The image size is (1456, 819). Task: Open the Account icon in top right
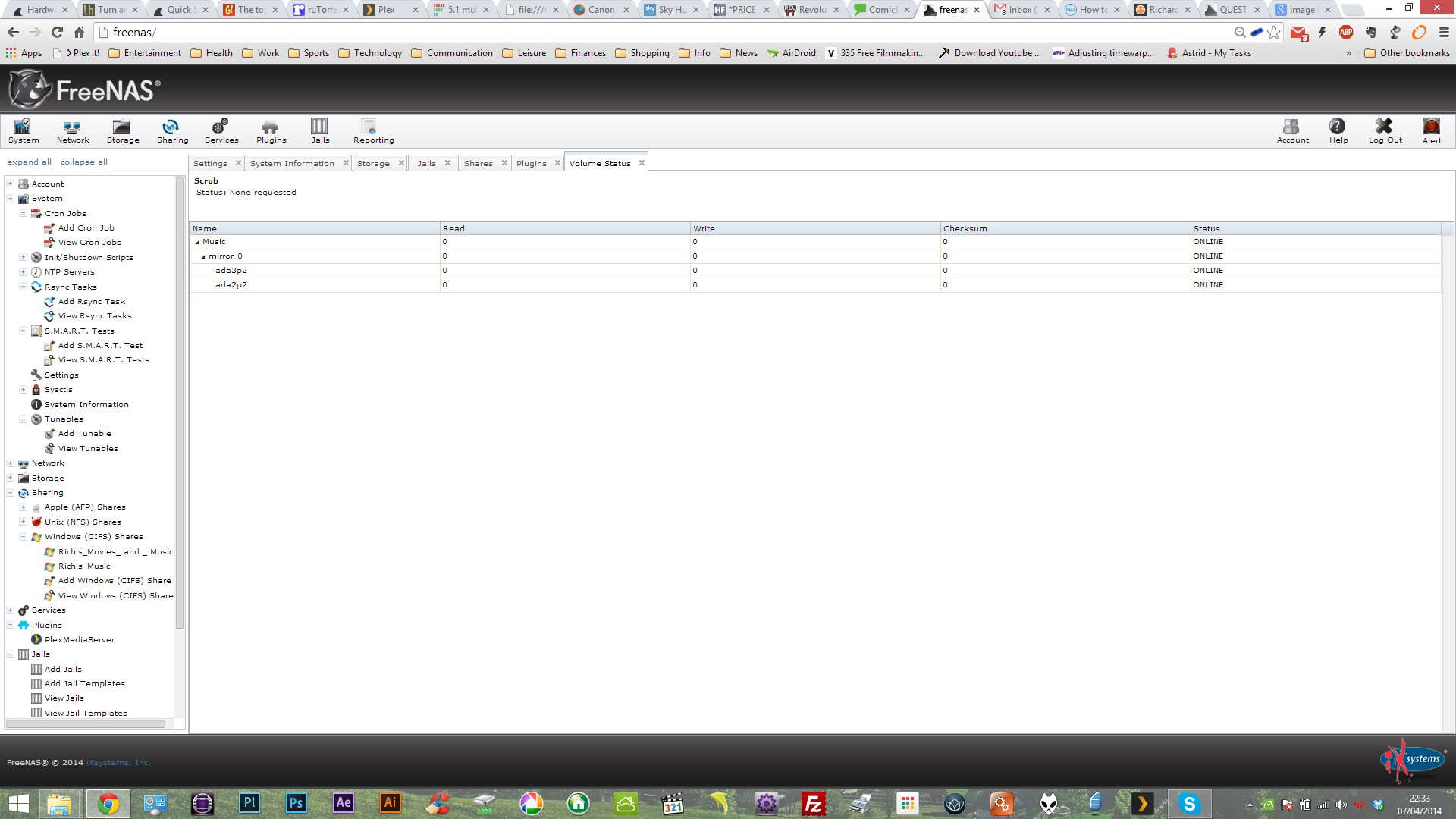(1292, 131)
